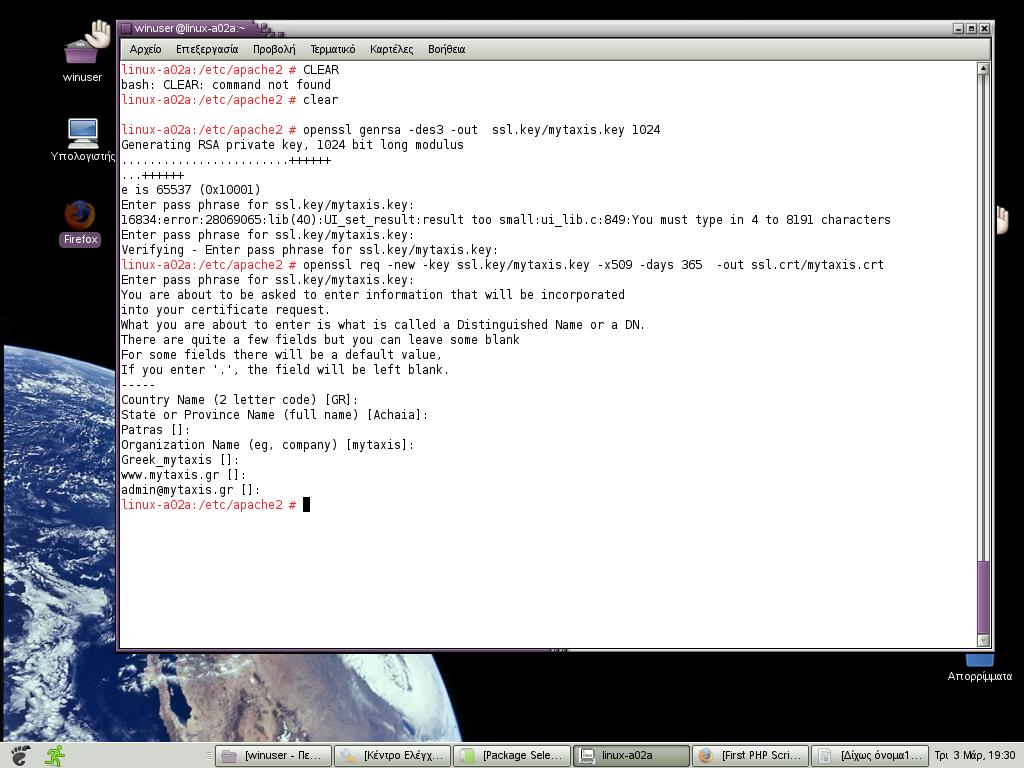Image resolution: width=1024 pixels, height=768 pixels.
Task: Click the line mentioning Distinguished Name or a DN
Action: pos(383,325)
